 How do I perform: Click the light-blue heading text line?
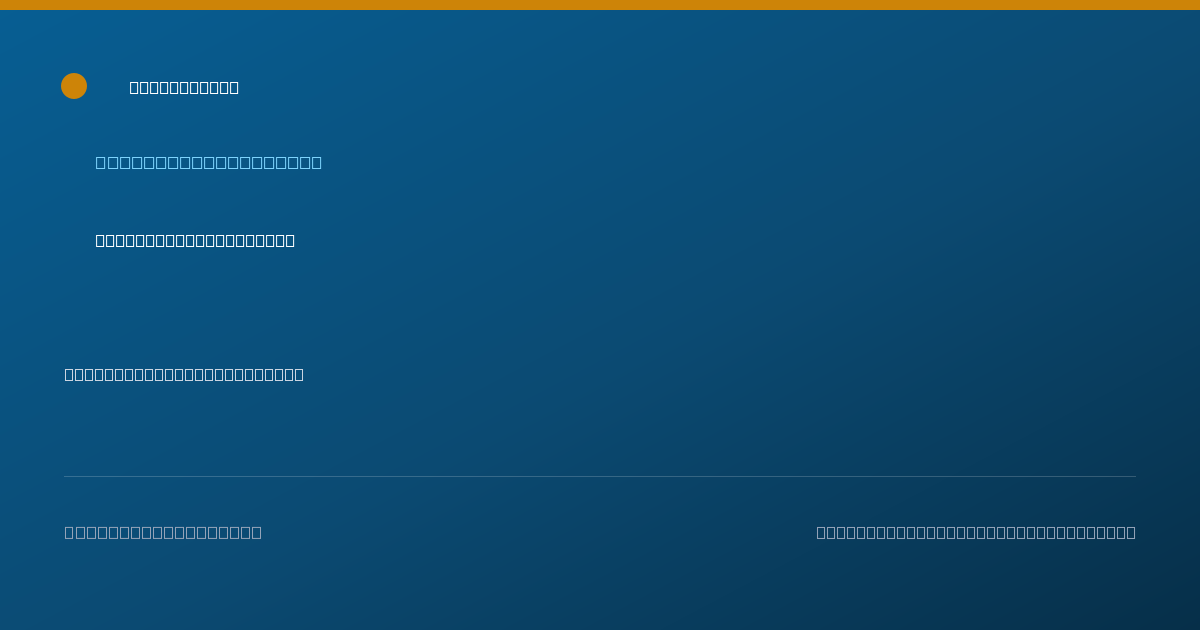[x=209, y=162]
